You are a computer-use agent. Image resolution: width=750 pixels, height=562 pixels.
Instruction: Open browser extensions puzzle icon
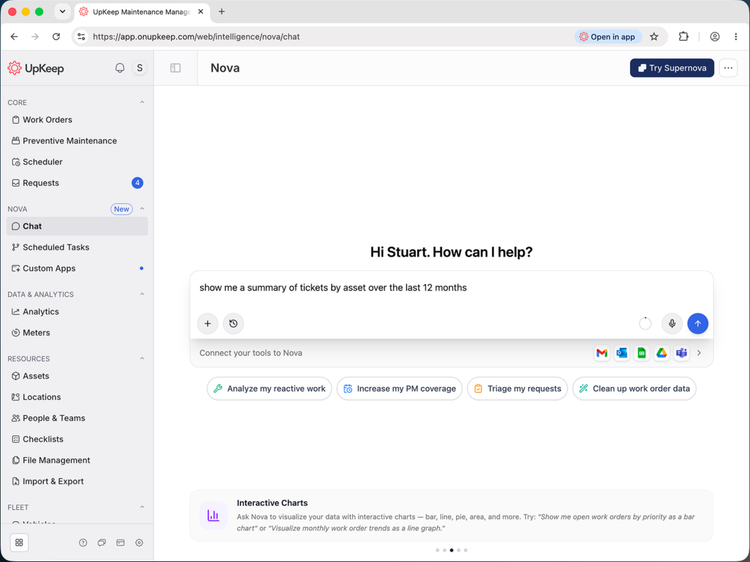[683, 37]
